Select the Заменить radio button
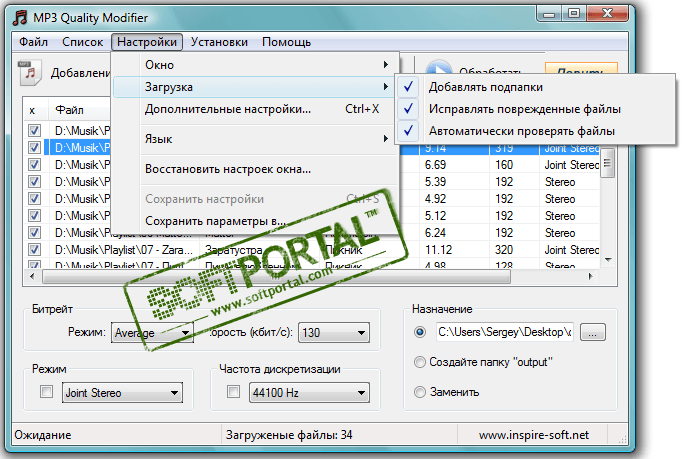682x459 pixels. coord(420,392)
